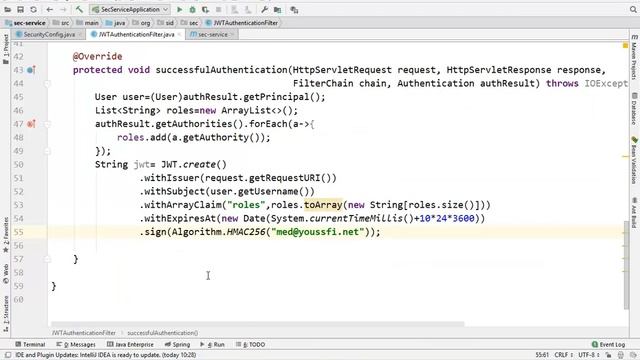The height and width of the screenshot is (360, 640).
Task: Open the TODO tool window
Action: click(250, 344)
